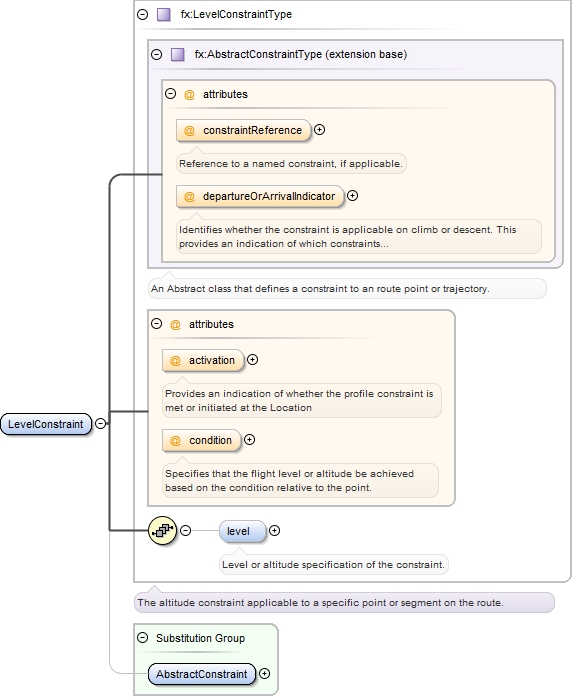
Task: Collapse the LevelConstraint root node
Action: [101, 424]
